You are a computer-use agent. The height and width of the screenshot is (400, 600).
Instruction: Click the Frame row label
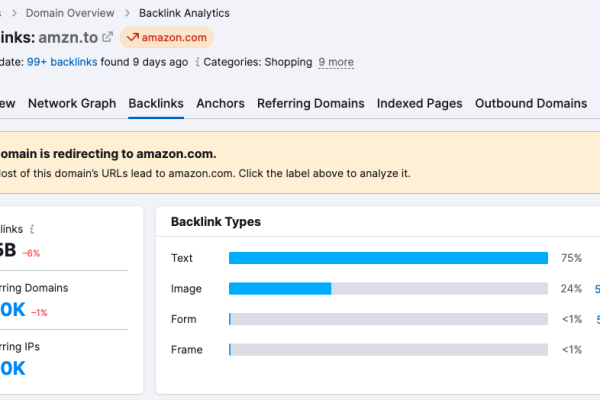[187, 349]
